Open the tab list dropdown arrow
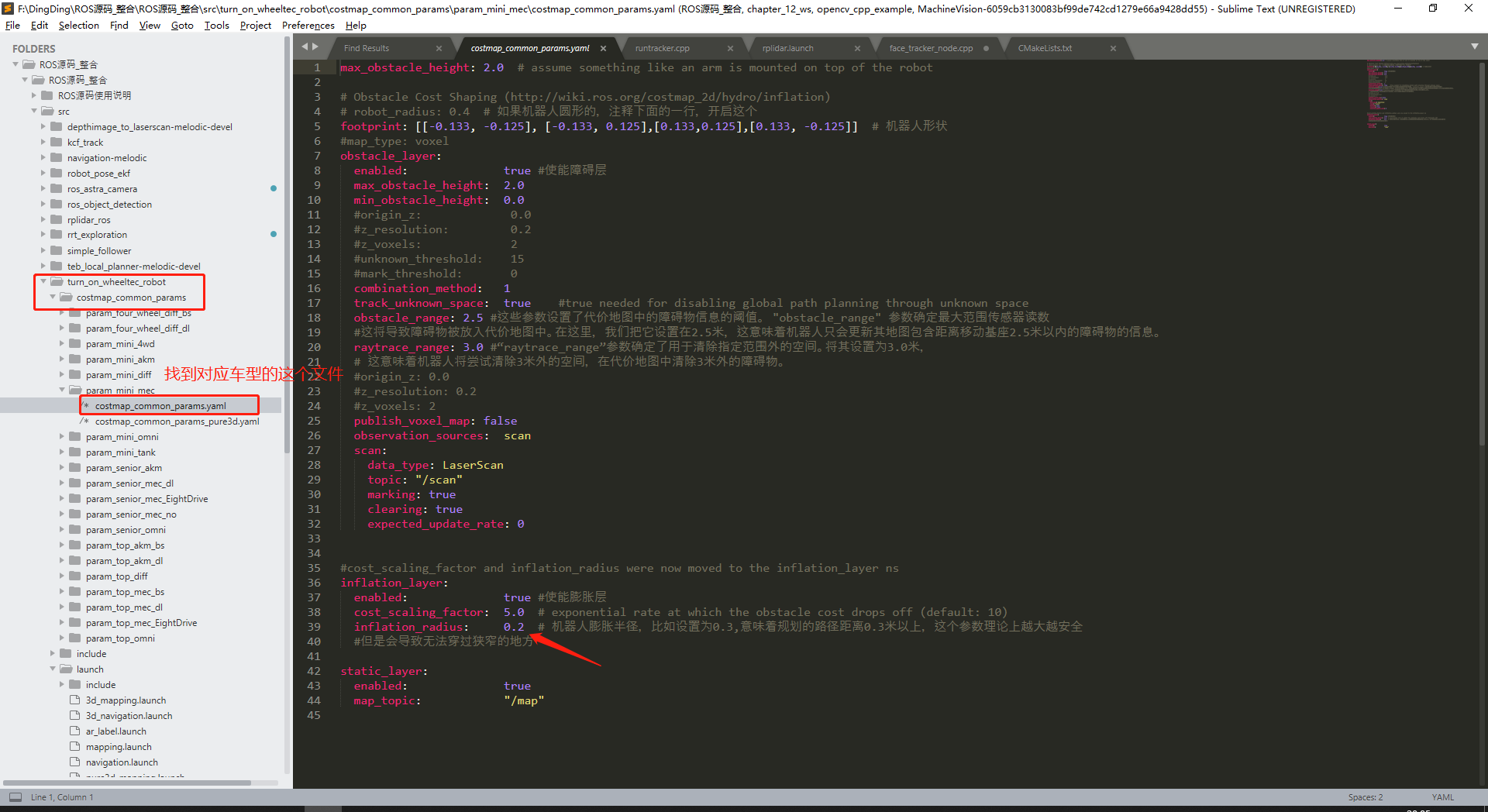Viewport: 1488px width, 812px height. (1474, 46)
